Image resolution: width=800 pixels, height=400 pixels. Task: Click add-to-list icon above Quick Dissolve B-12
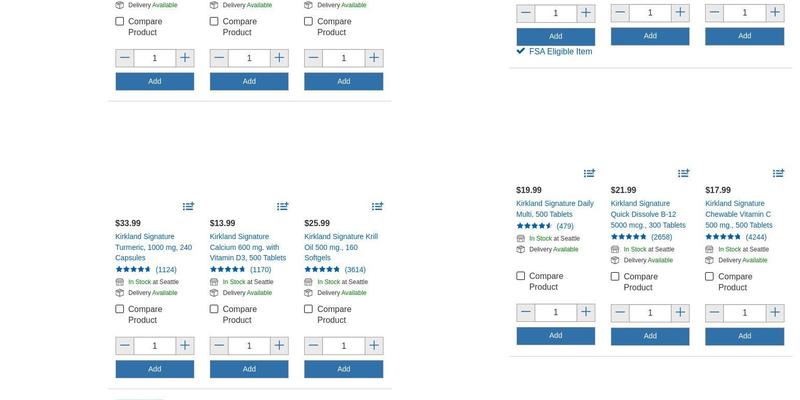[684, 173]
